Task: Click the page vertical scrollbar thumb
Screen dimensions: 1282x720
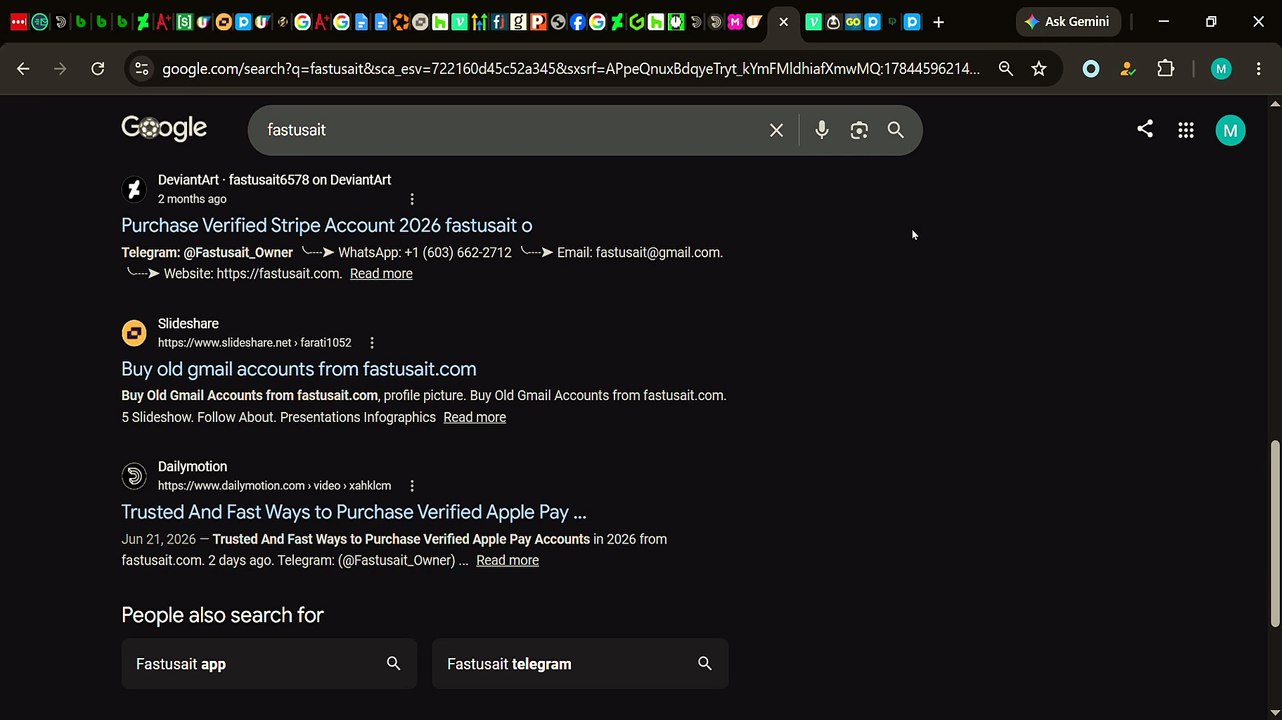Action: coord(1274,535)
